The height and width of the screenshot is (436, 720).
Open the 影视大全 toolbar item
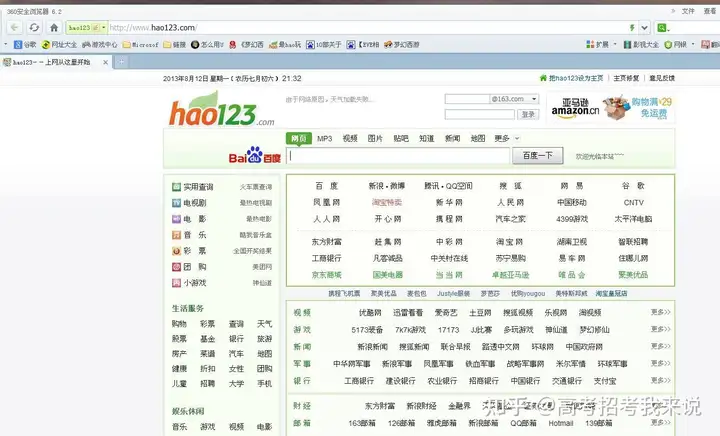pos(641,45)
